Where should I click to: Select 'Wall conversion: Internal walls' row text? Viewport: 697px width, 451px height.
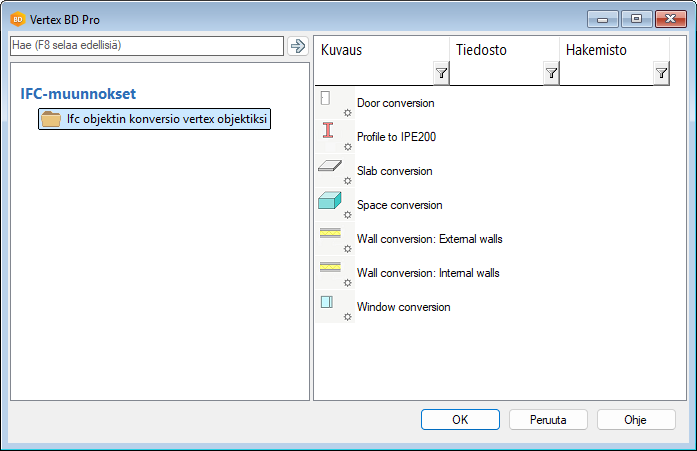click(428, 273)
